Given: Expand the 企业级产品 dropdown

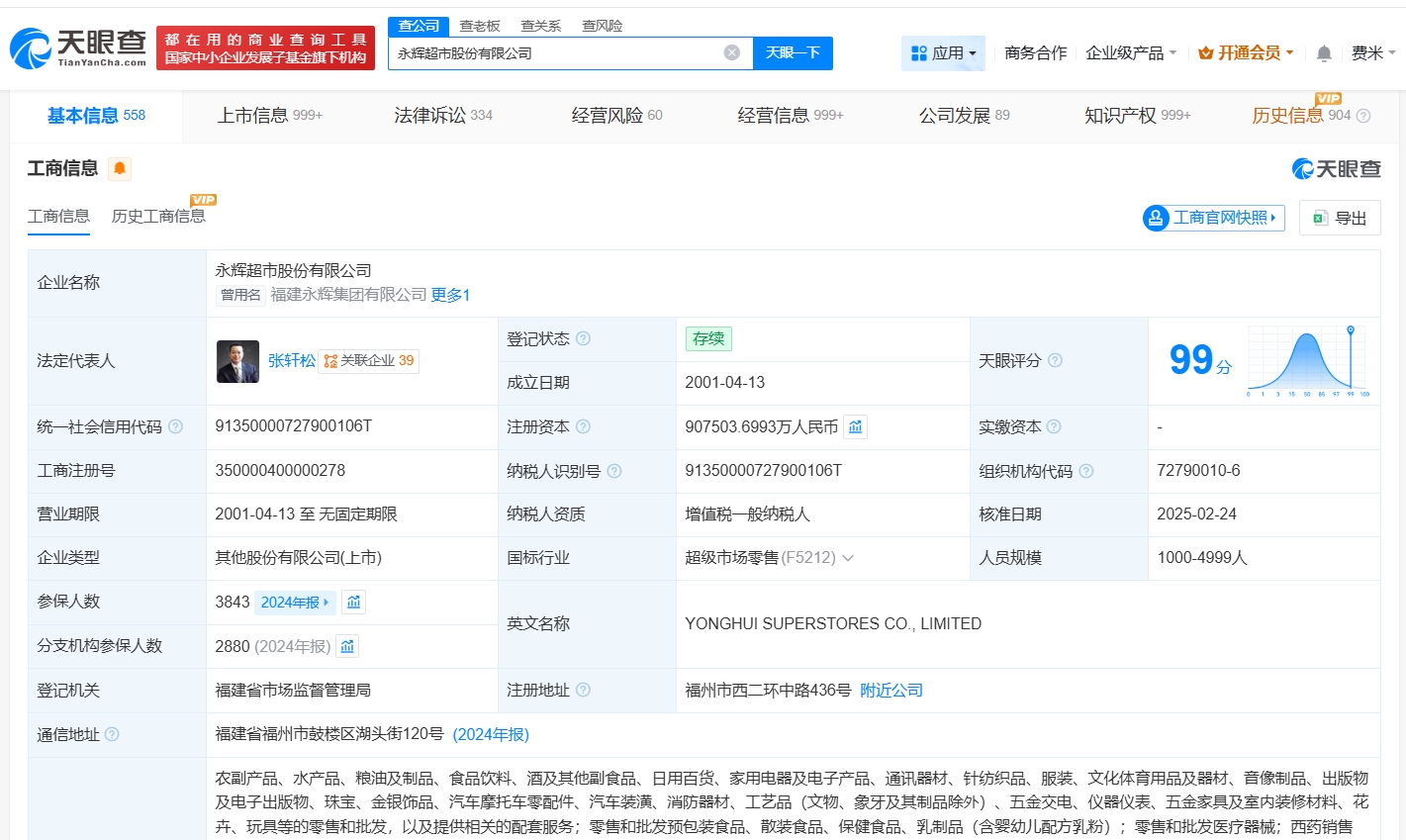Looking at the screenshot, I should coord(1131,53).
